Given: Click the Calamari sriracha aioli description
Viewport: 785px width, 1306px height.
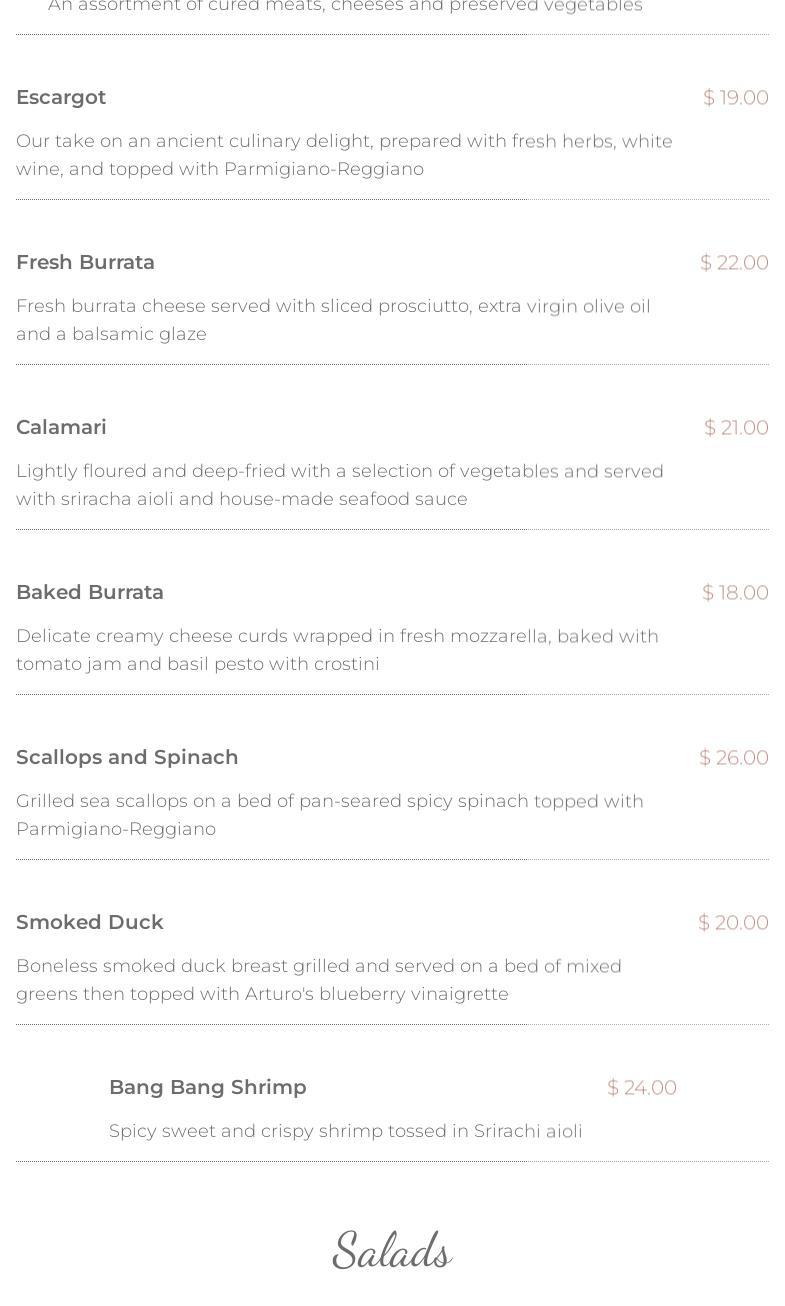Looking at the screenshot, I should coord(340,485).
